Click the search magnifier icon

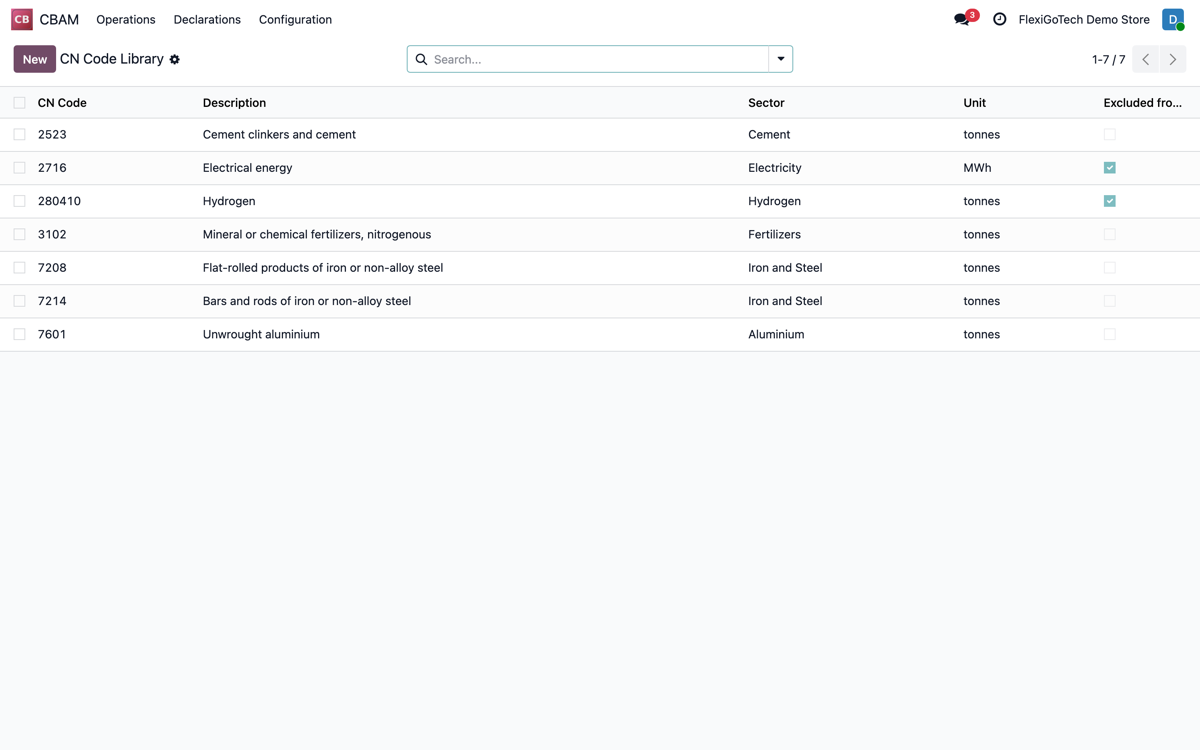tap(421, 59)
